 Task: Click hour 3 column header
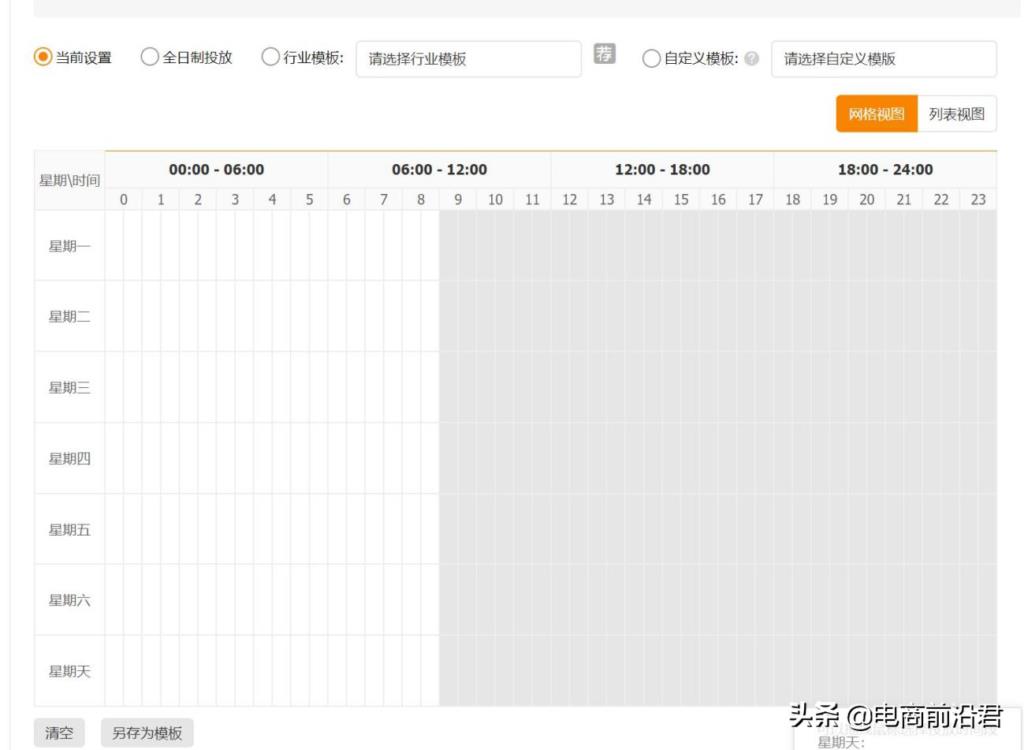click(x=235, y=199)
